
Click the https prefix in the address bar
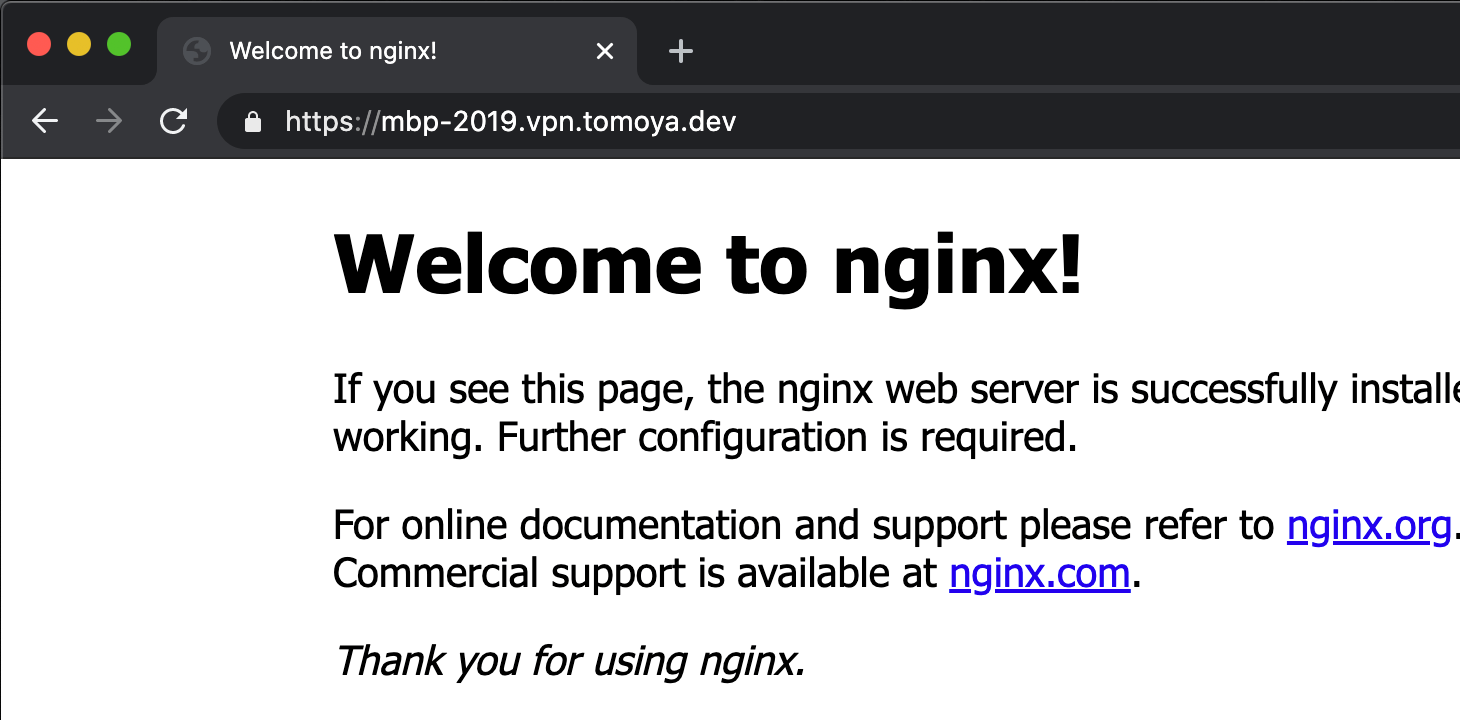[321, 121]
